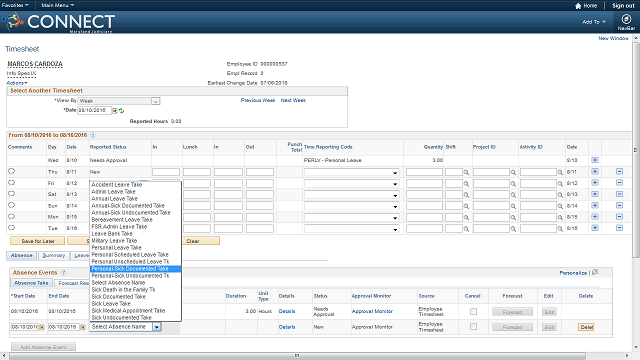Go to Next Week

point(293,100)
